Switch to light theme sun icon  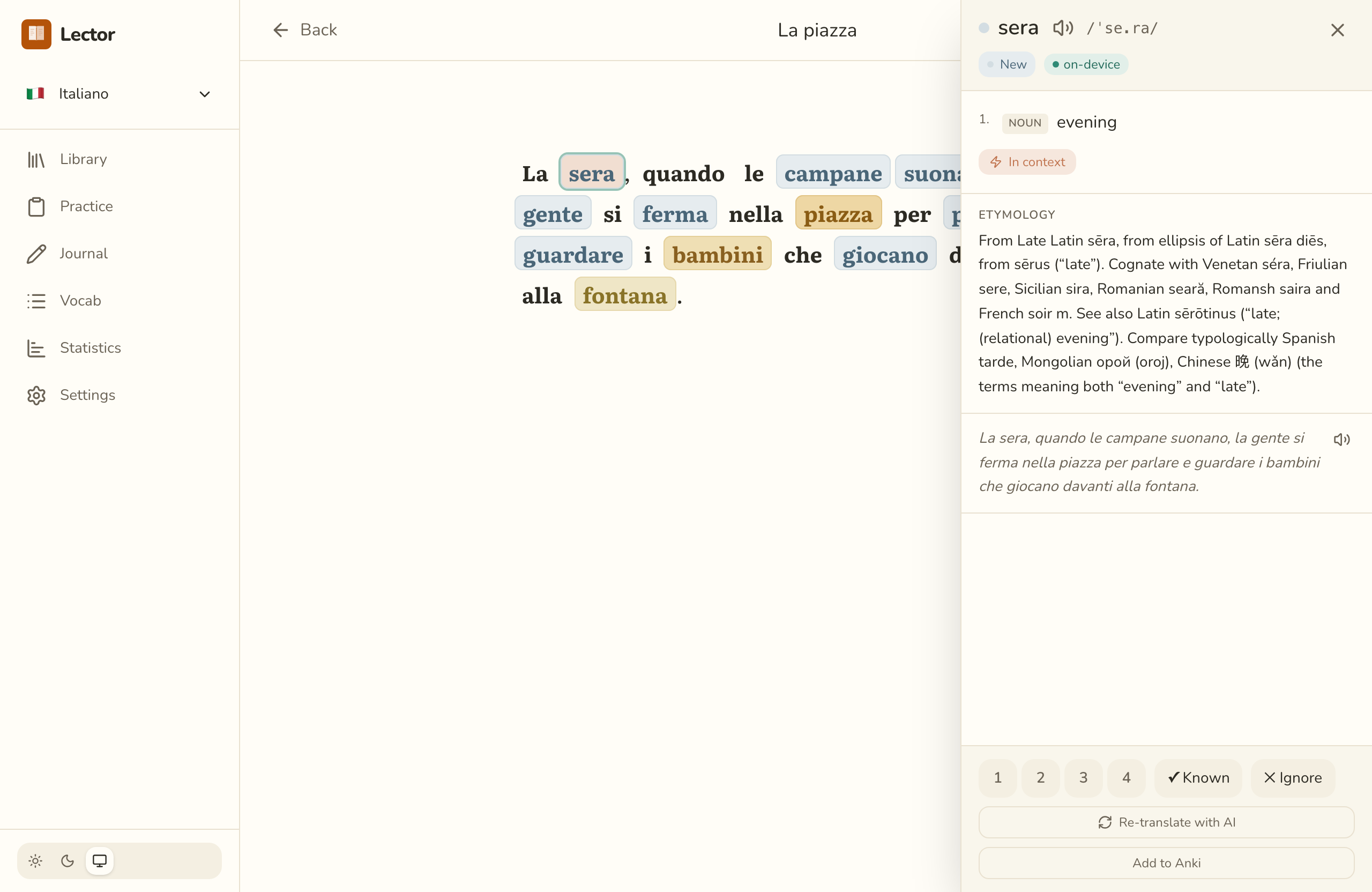36,861
